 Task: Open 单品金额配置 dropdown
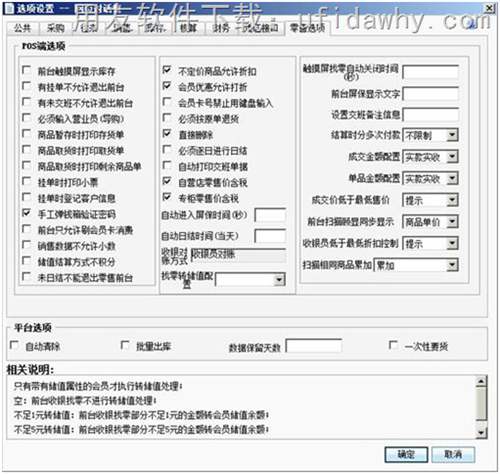(x=452, y=178)
